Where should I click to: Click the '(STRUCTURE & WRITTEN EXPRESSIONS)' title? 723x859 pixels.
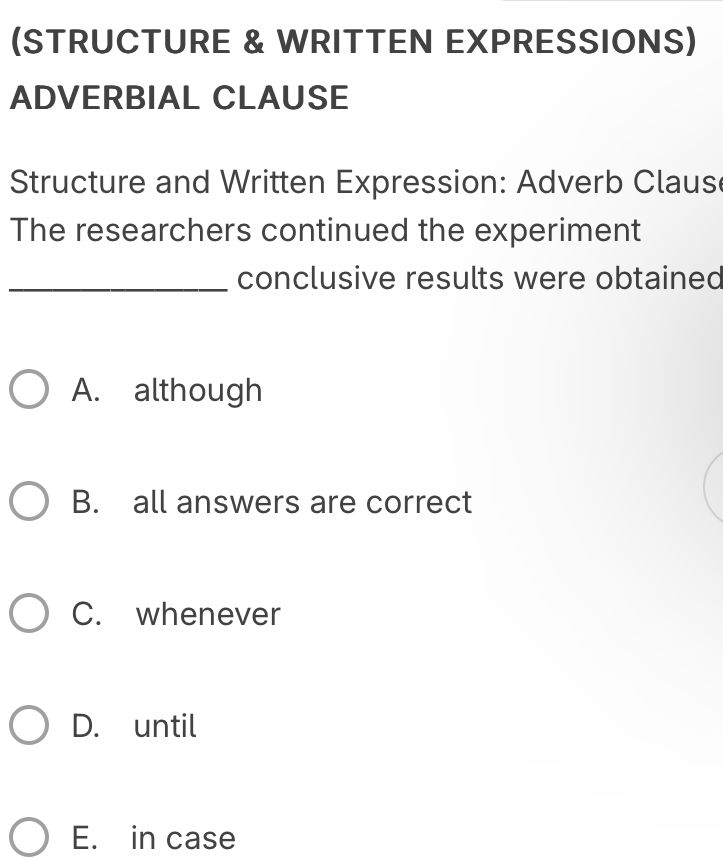click(354, 42)
